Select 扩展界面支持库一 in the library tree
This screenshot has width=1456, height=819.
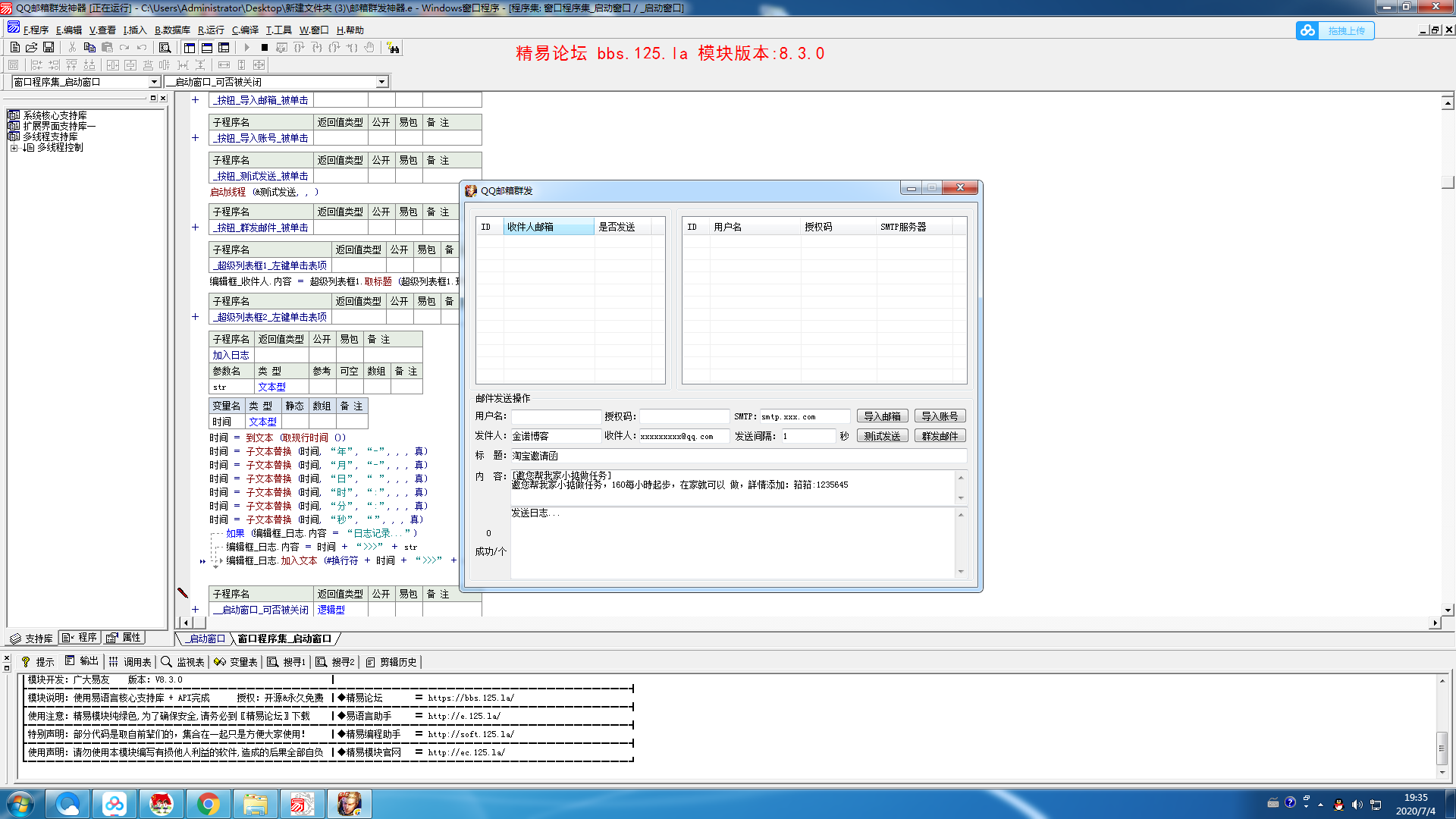pyautogui.click(x=59, y=126)
